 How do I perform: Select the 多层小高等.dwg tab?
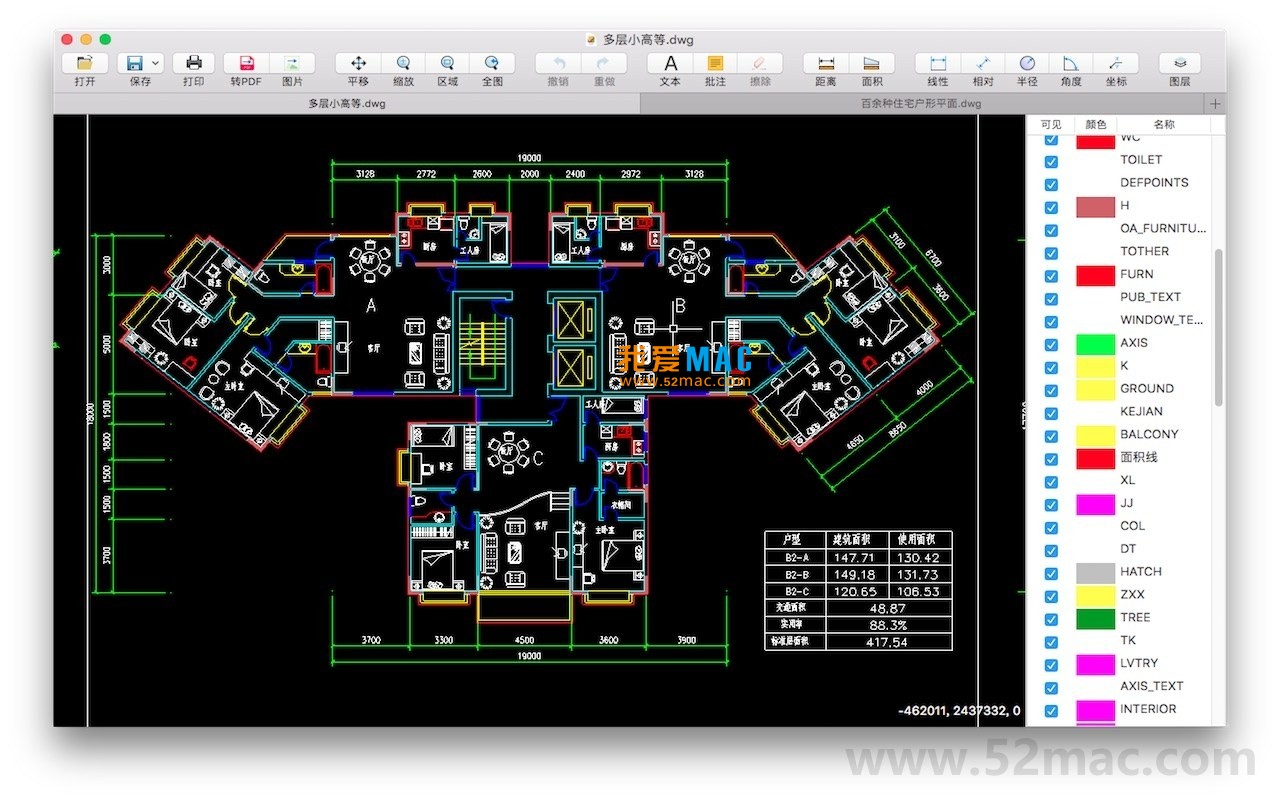click(x=347, y=103)
